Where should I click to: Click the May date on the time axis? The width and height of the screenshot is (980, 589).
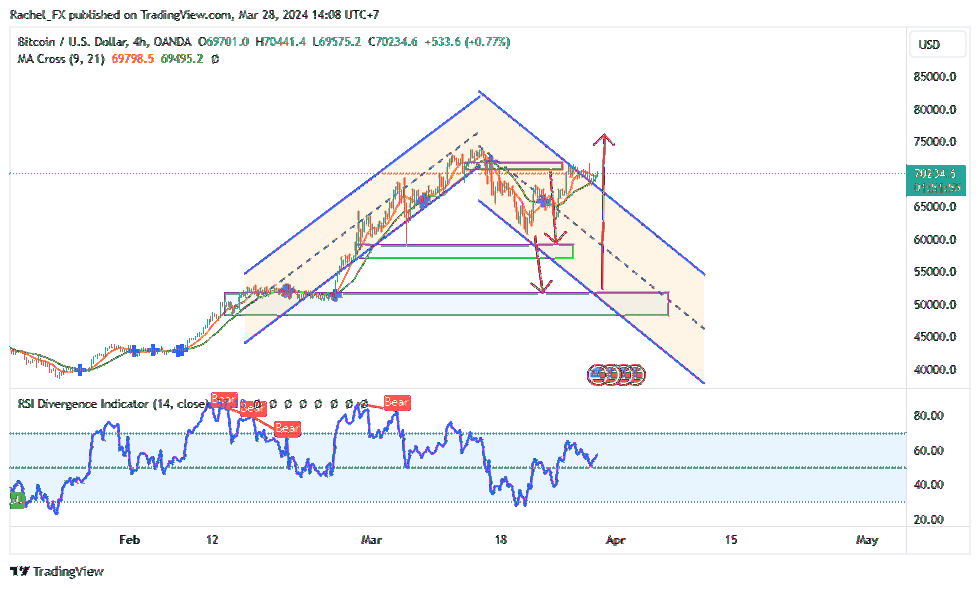(867, 540)
